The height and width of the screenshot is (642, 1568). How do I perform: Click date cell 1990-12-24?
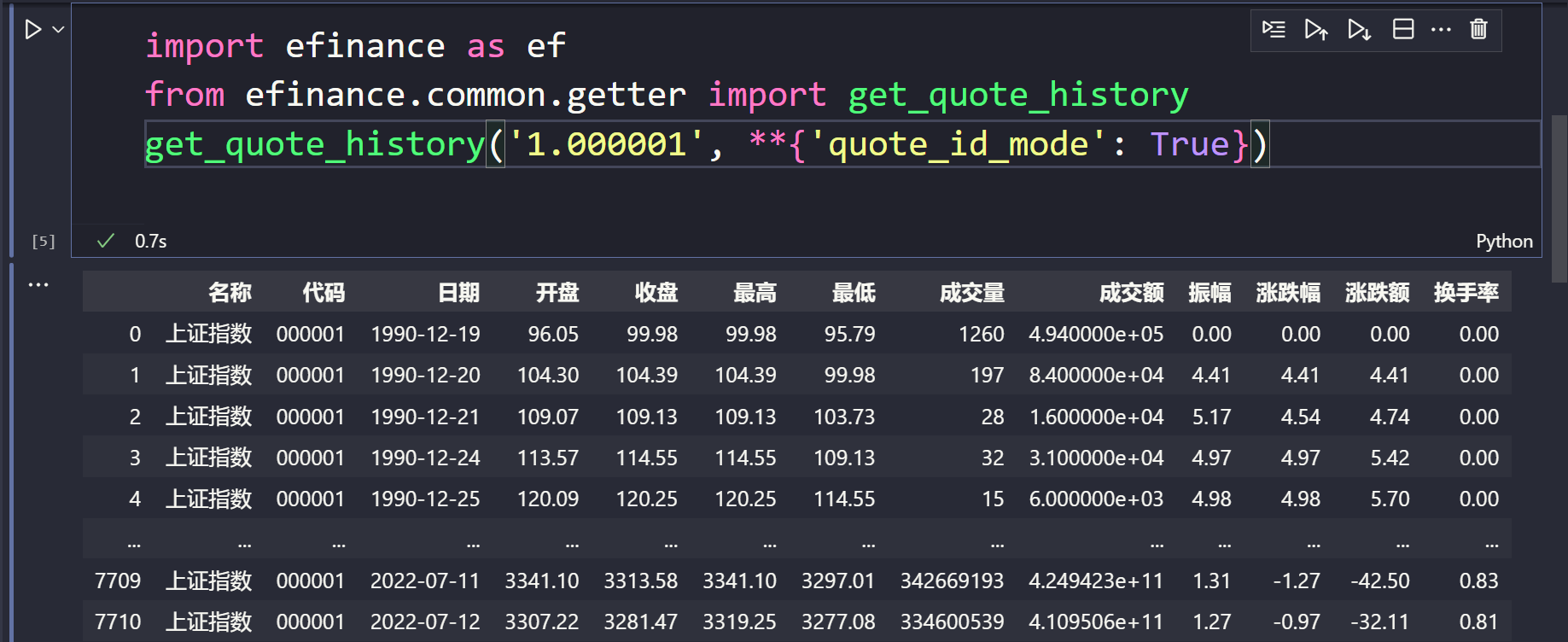click(x=425, y=458)
